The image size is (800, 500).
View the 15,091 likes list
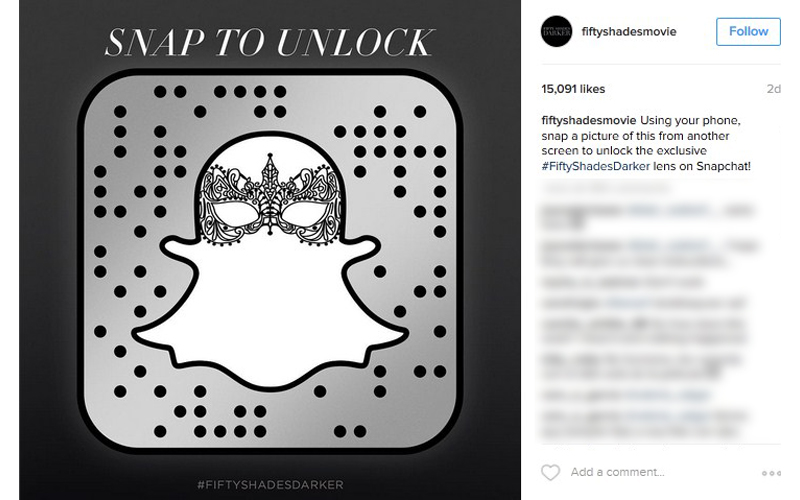point(573,89)
